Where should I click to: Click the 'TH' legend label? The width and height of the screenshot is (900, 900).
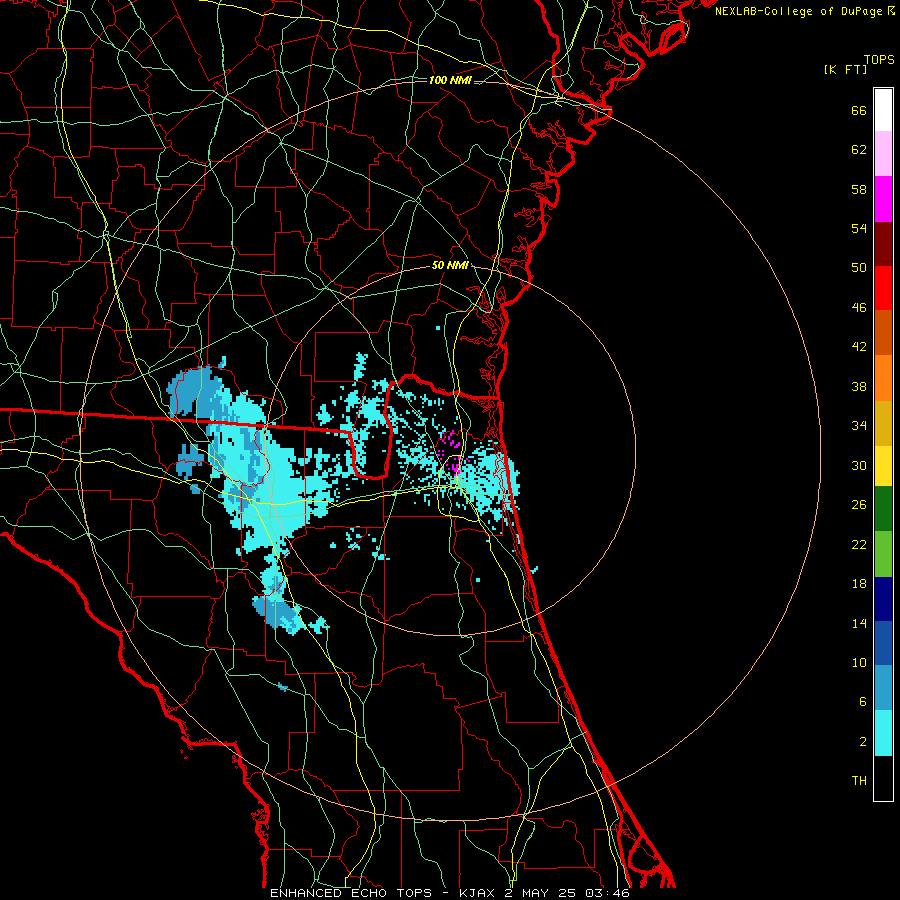(859, 781)
